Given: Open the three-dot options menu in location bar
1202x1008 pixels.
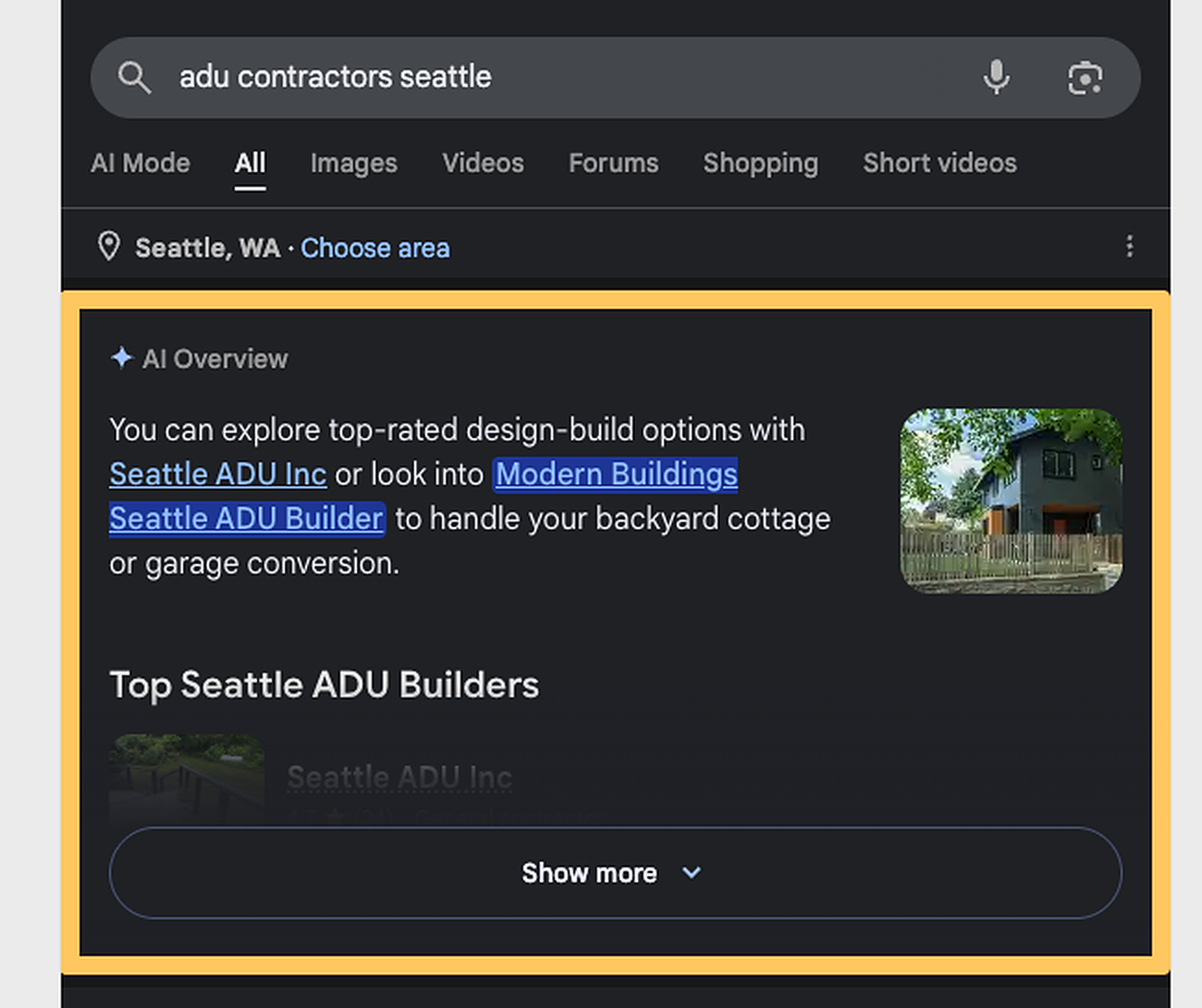Looking at the screenshot, I should (1129, 246).
